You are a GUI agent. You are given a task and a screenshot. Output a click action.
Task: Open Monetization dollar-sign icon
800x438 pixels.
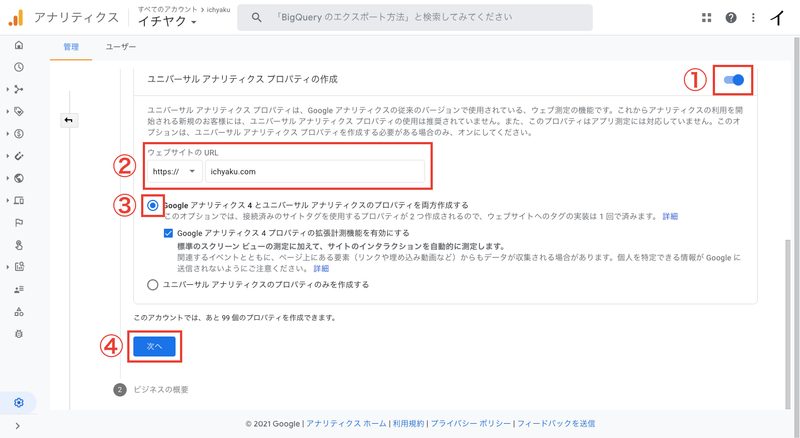point(19,134)
